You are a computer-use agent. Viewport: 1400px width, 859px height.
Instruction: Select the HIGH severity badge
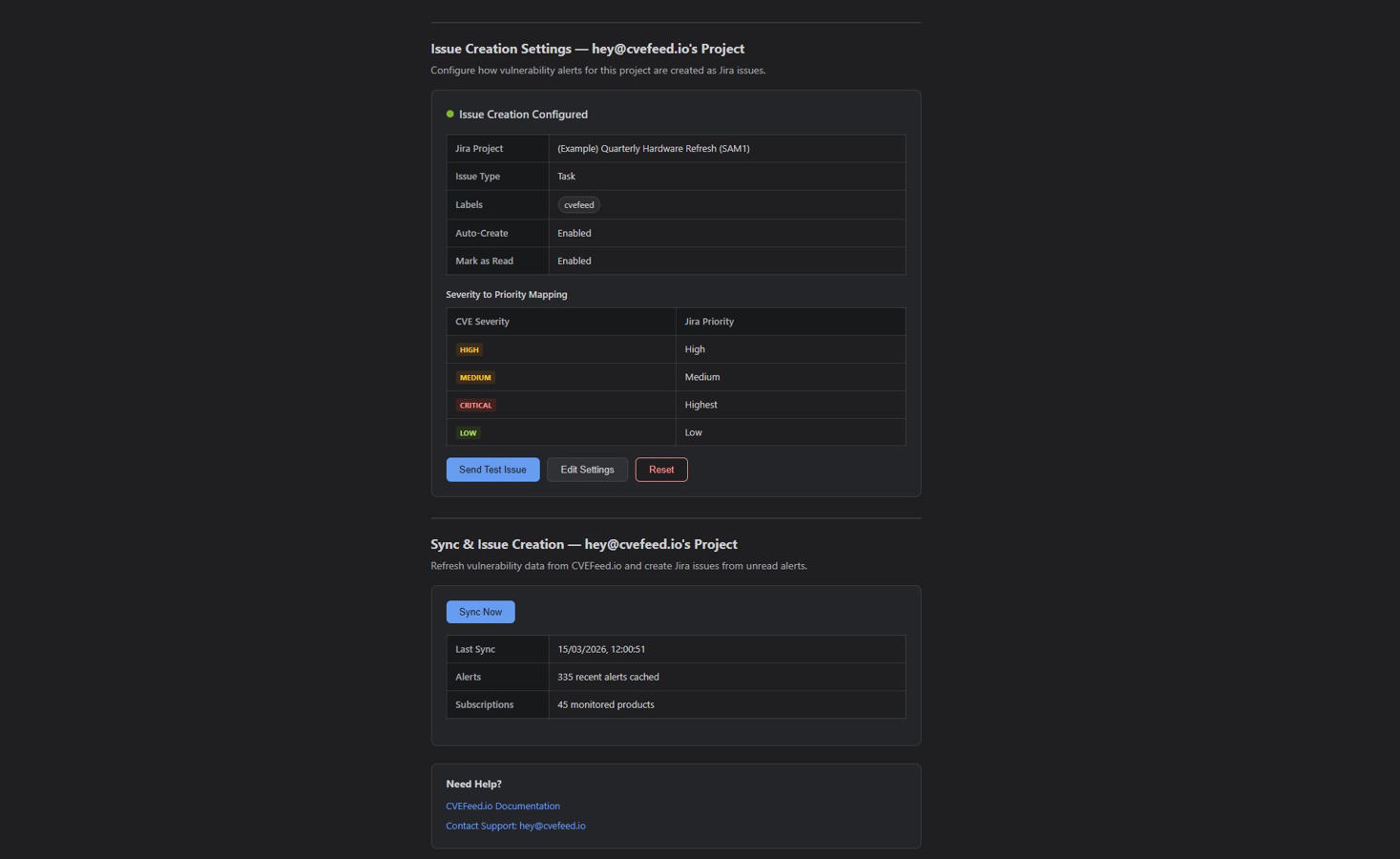click(469, 349)
